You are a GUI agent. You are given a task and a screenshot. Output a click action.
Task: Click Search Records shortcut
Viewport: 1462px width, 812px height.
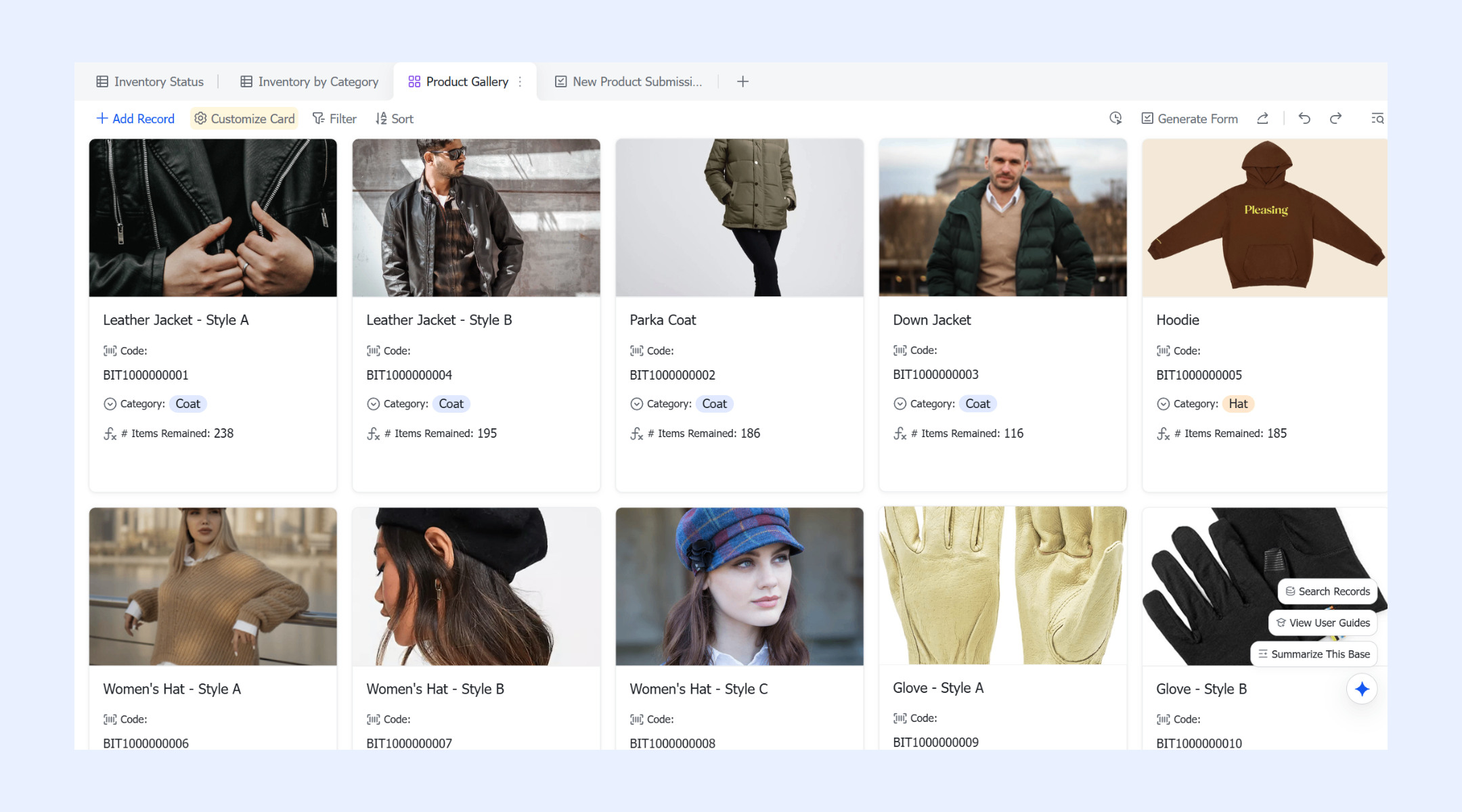point(1328,591)
